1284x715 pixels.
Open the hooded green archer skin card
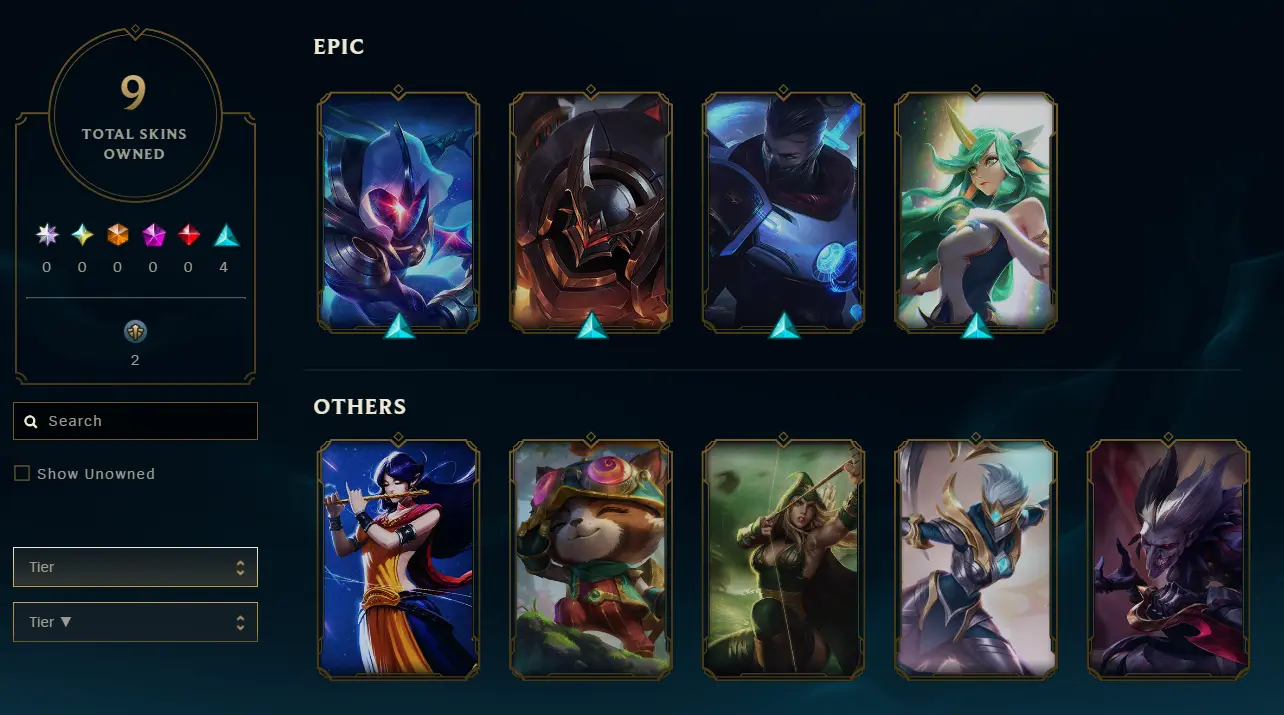pyautogui.click(x=783, y=560)
